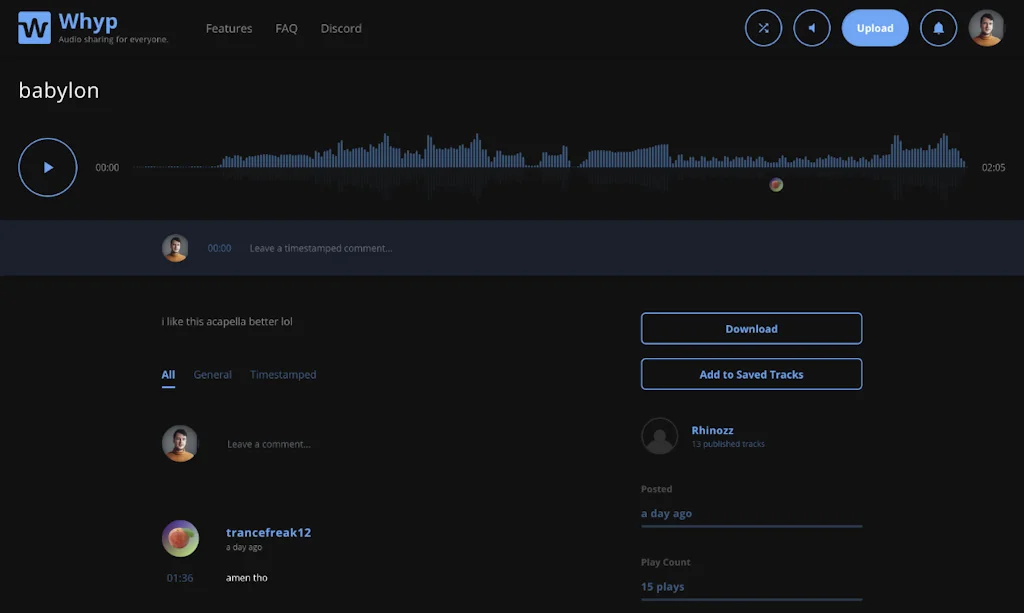Open the notifications bell
Viewport: 1024px width, 613px height.
point(938,28)
